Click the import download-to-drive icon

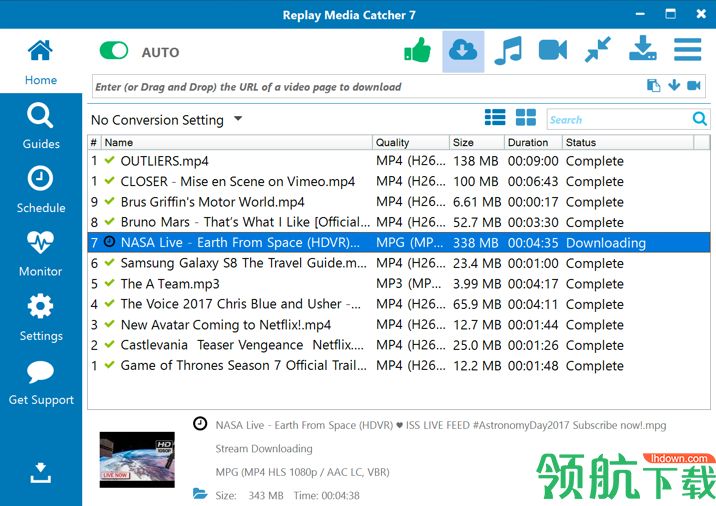click(x=643, y=48)
